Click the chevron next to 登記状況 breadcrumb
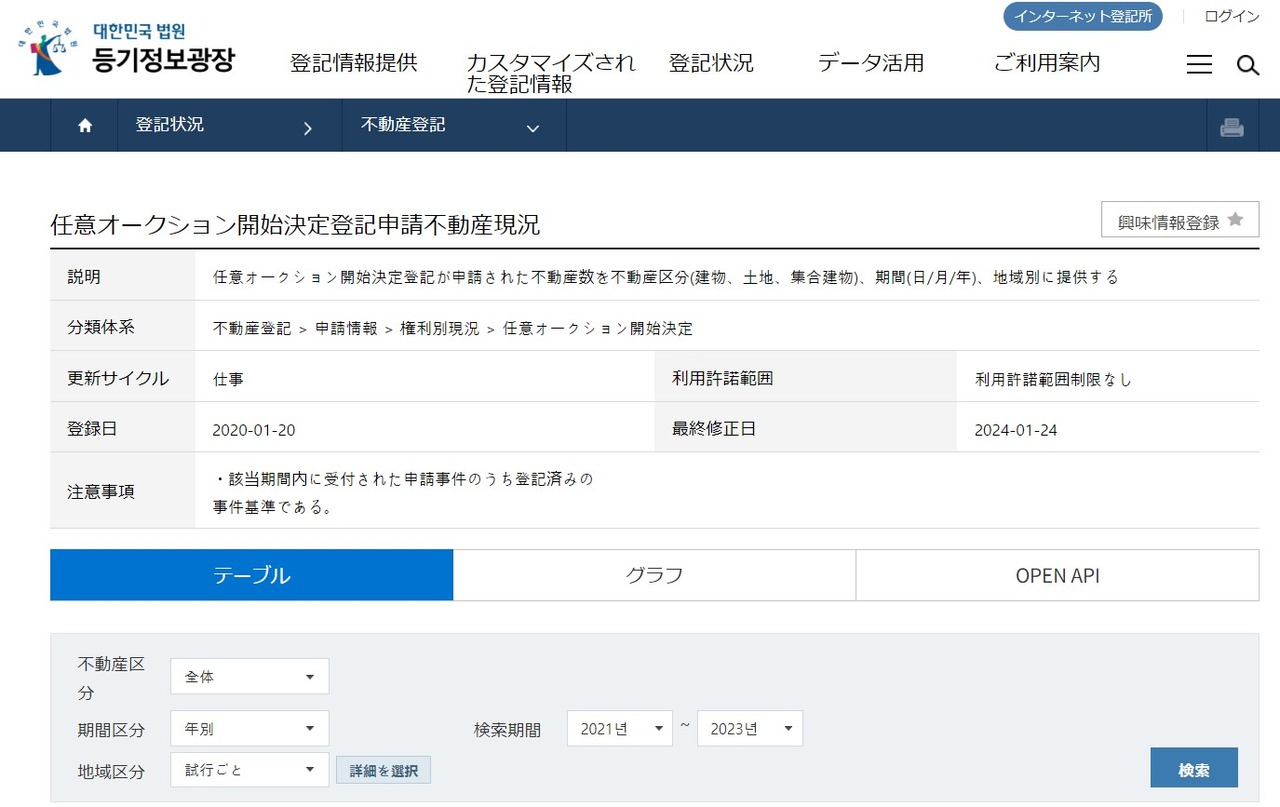Image resolution: width=1280 pixels, height=807 pixels. (x=307, y=128)
